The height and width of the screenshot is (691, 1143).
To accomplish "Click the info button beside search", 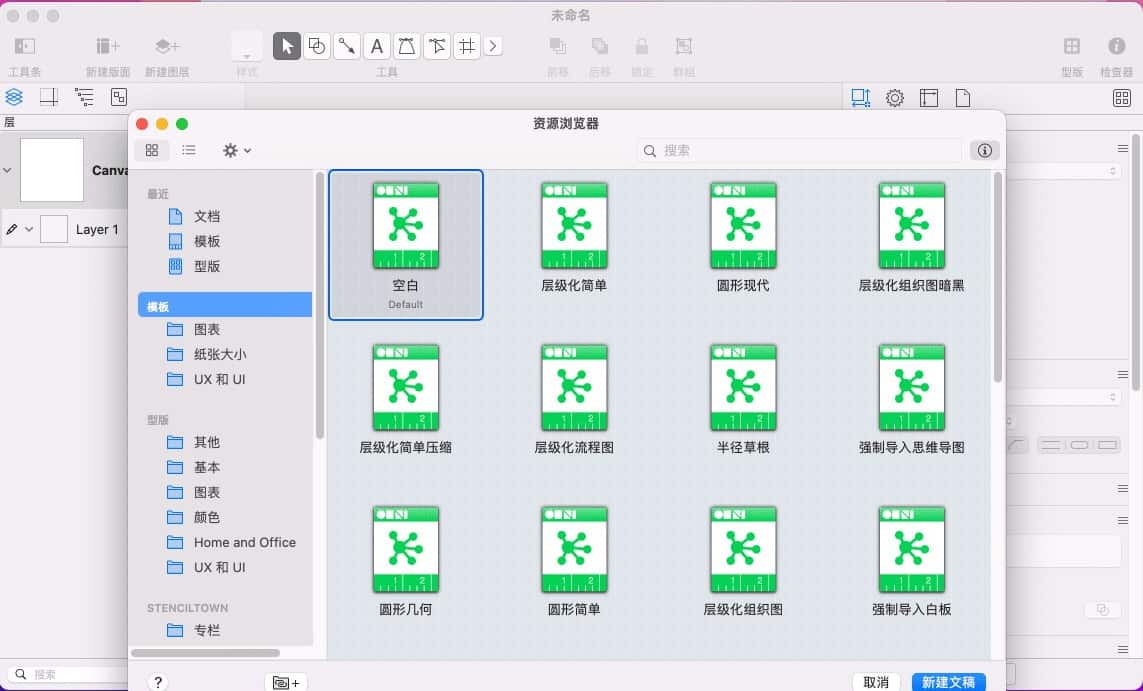I will point(984,150).
